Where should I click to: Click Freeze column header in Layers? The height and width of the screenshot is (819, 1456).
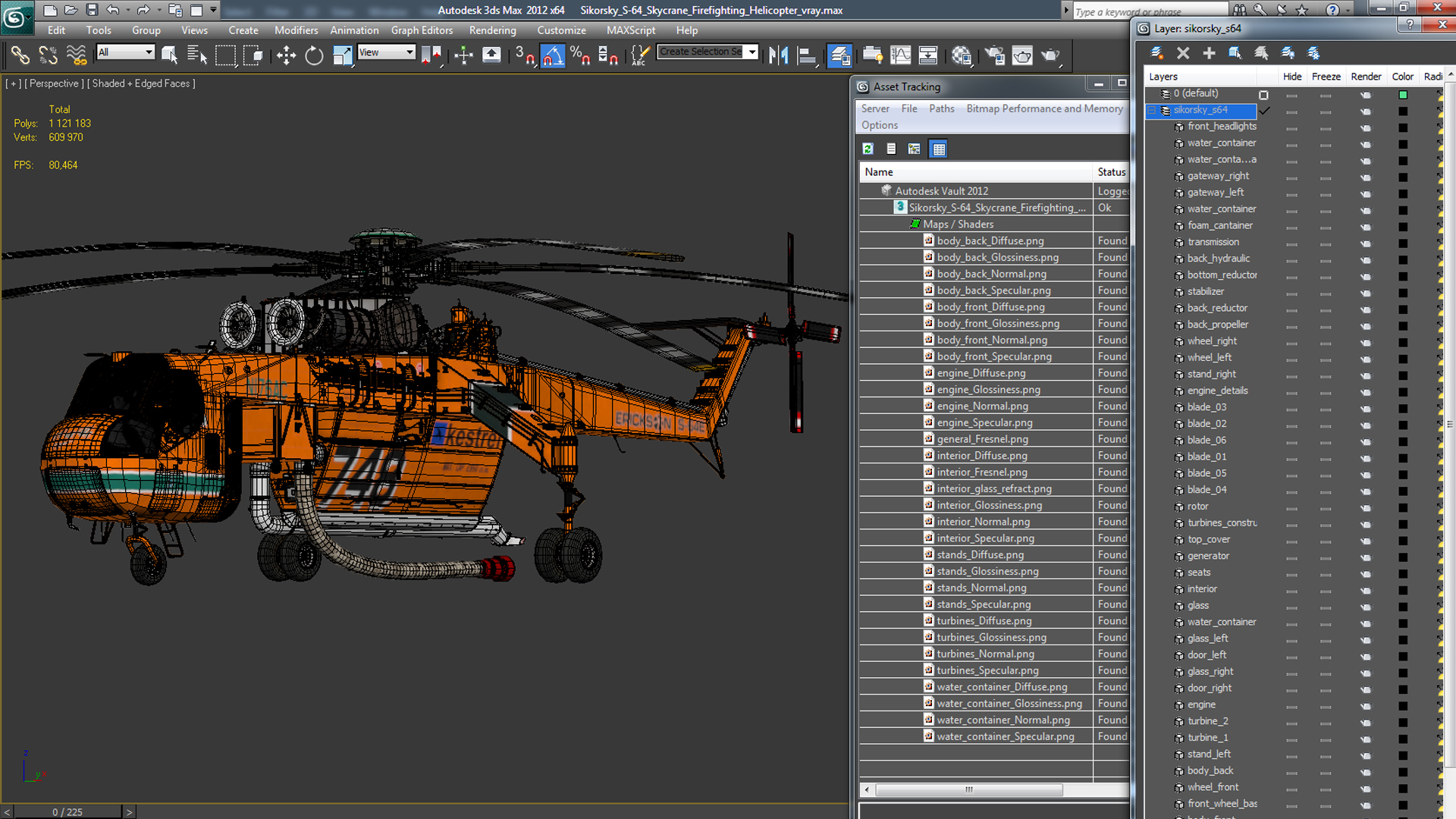point(1326,77)
